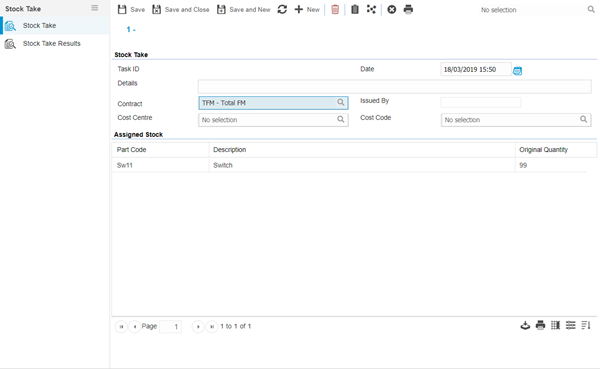Go to next page arrow in pager
Screen dimensions: 600x369
pyautogui.click(x=198, y=327)
